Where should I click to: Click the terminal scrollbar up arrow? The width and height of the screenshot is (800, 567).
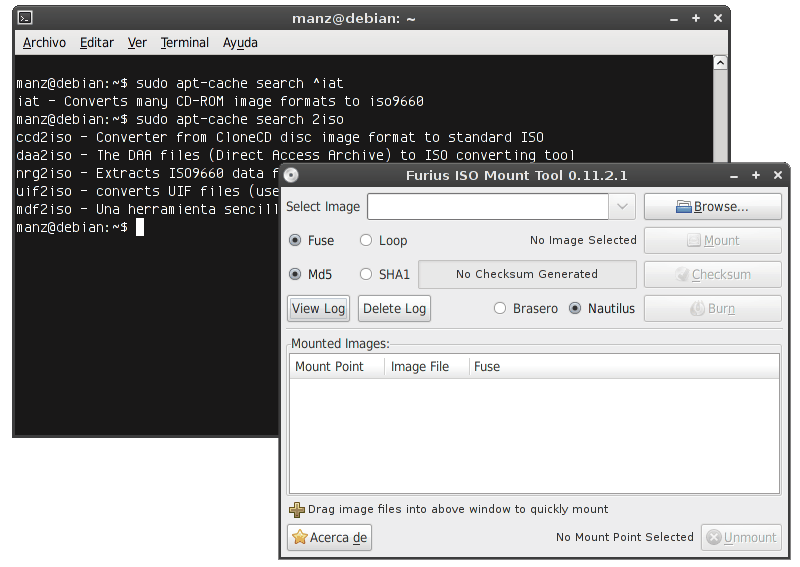point(720,63)
